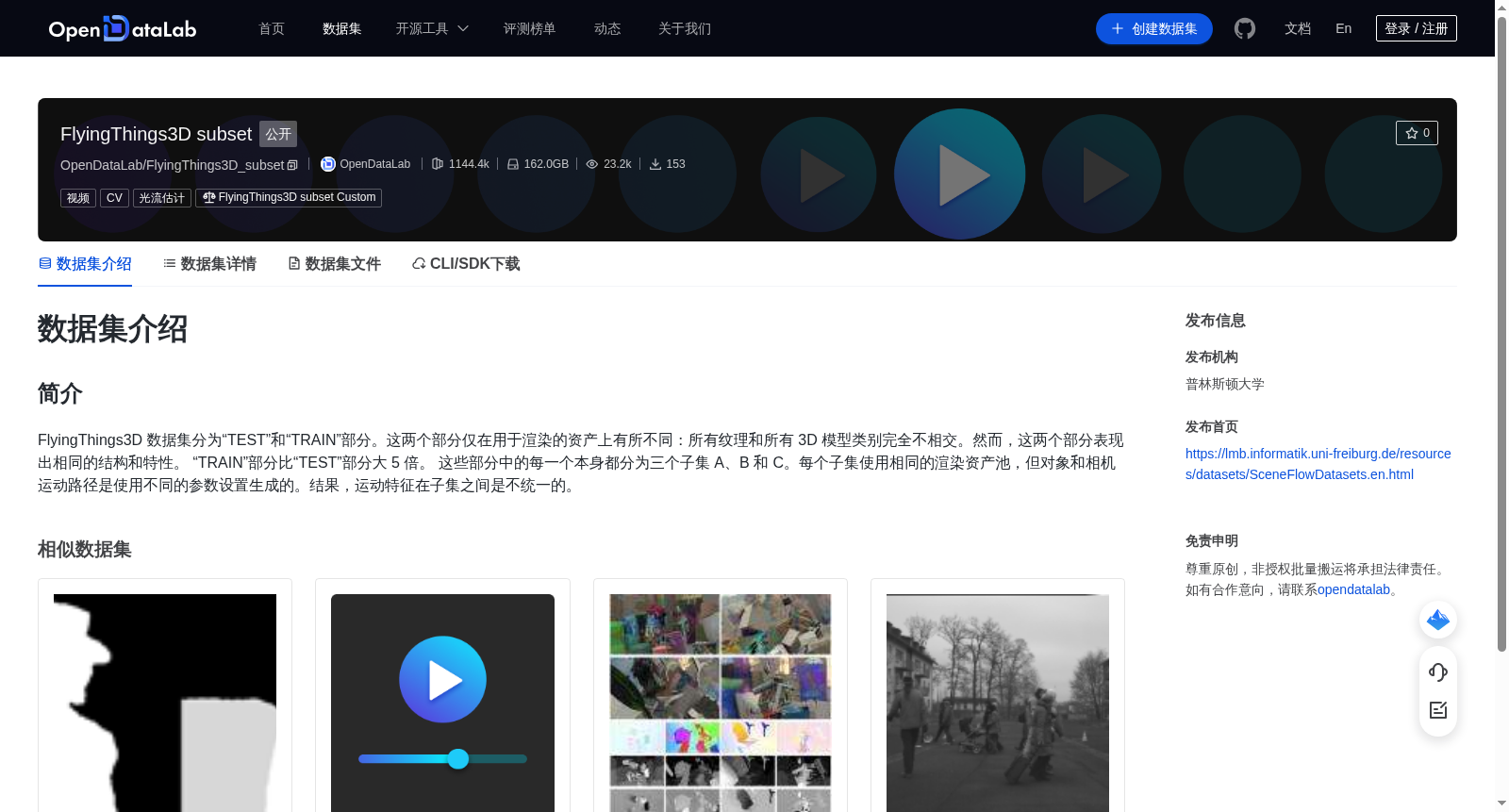Click the CV tag
The width and height of the screenshot is (1509, 812).
coord(114,198)
